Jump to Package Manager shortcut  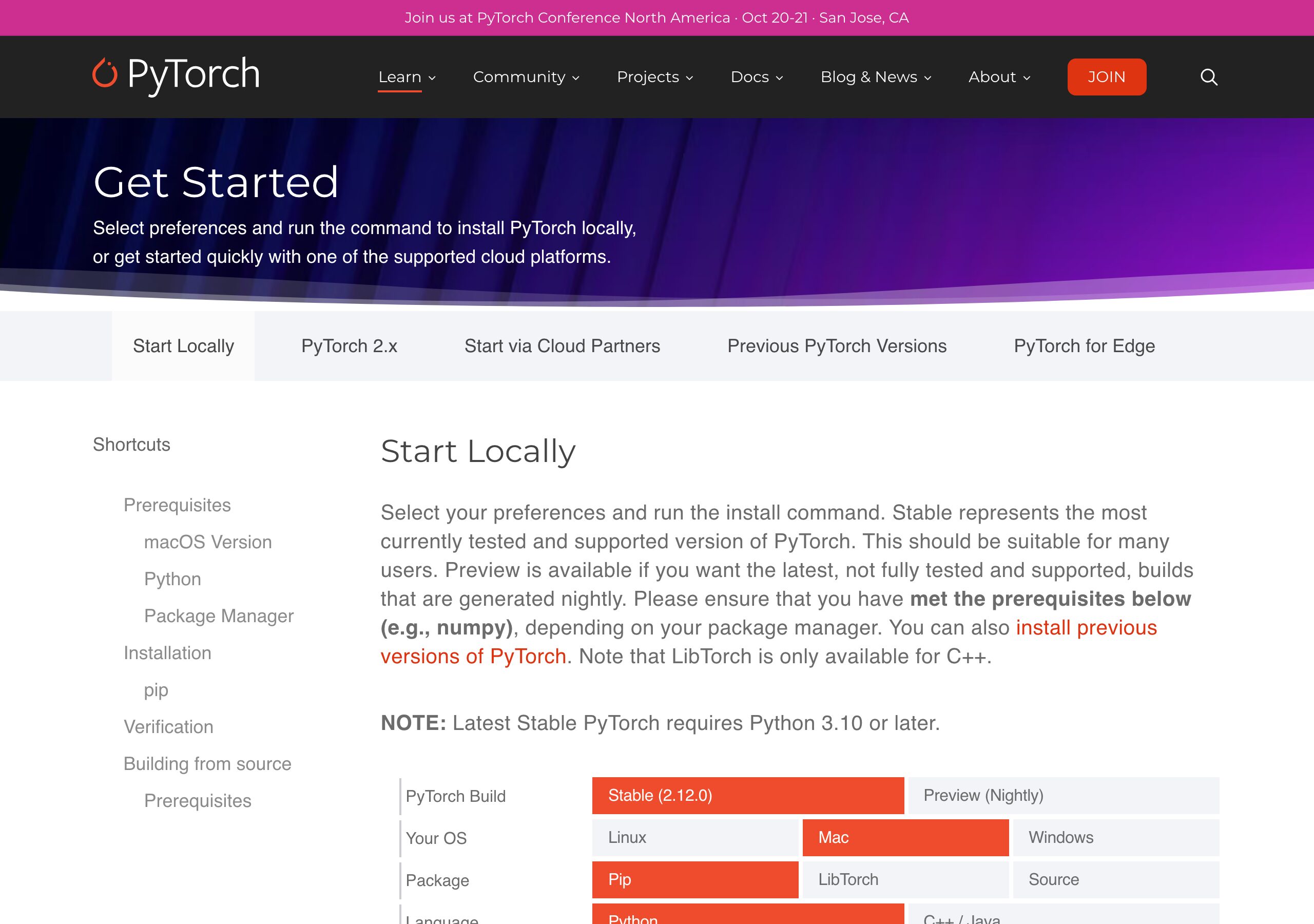[219, 616]
